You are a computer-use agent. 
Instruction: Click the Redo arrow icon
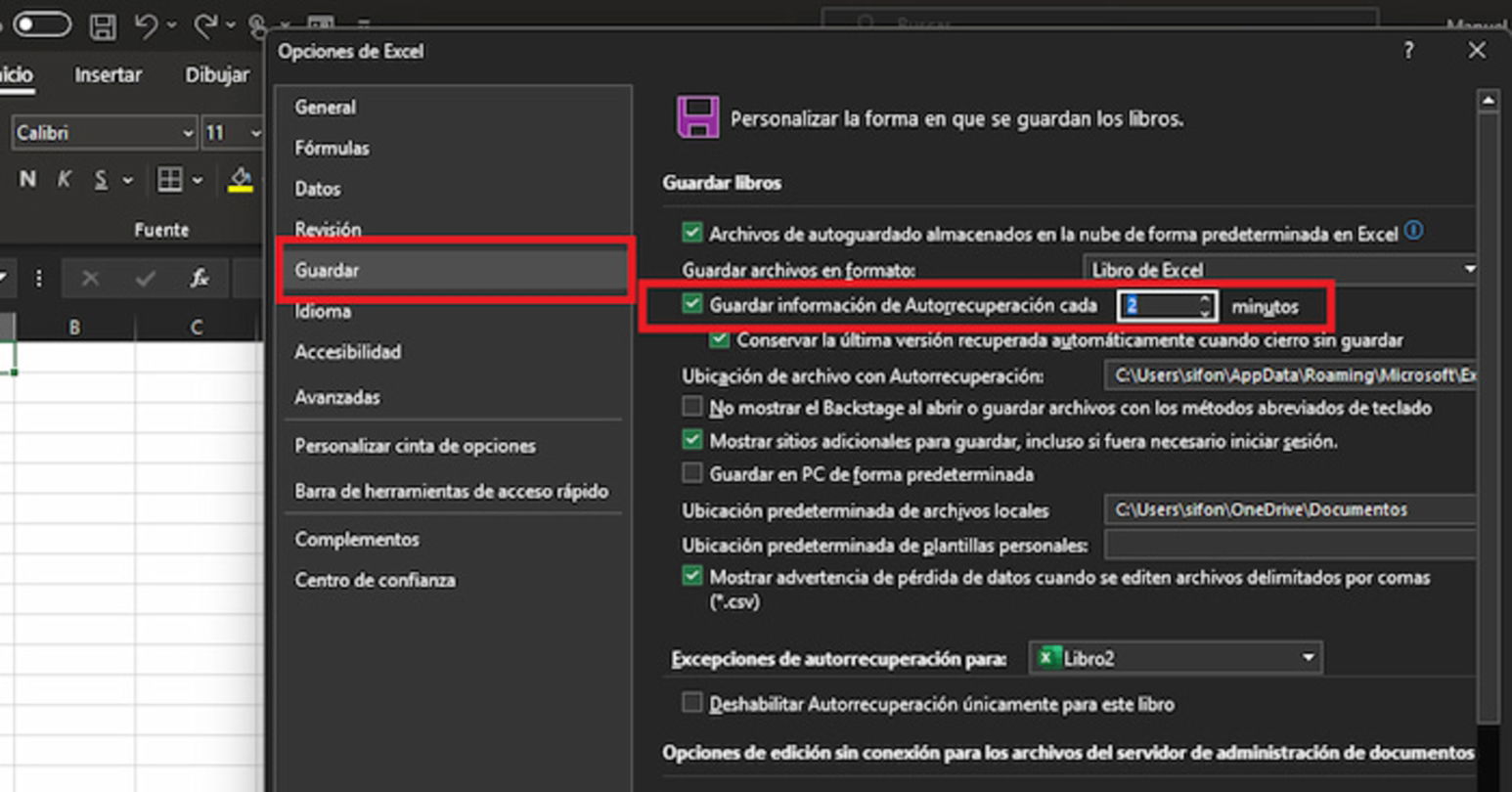click(x=206, y=24)
